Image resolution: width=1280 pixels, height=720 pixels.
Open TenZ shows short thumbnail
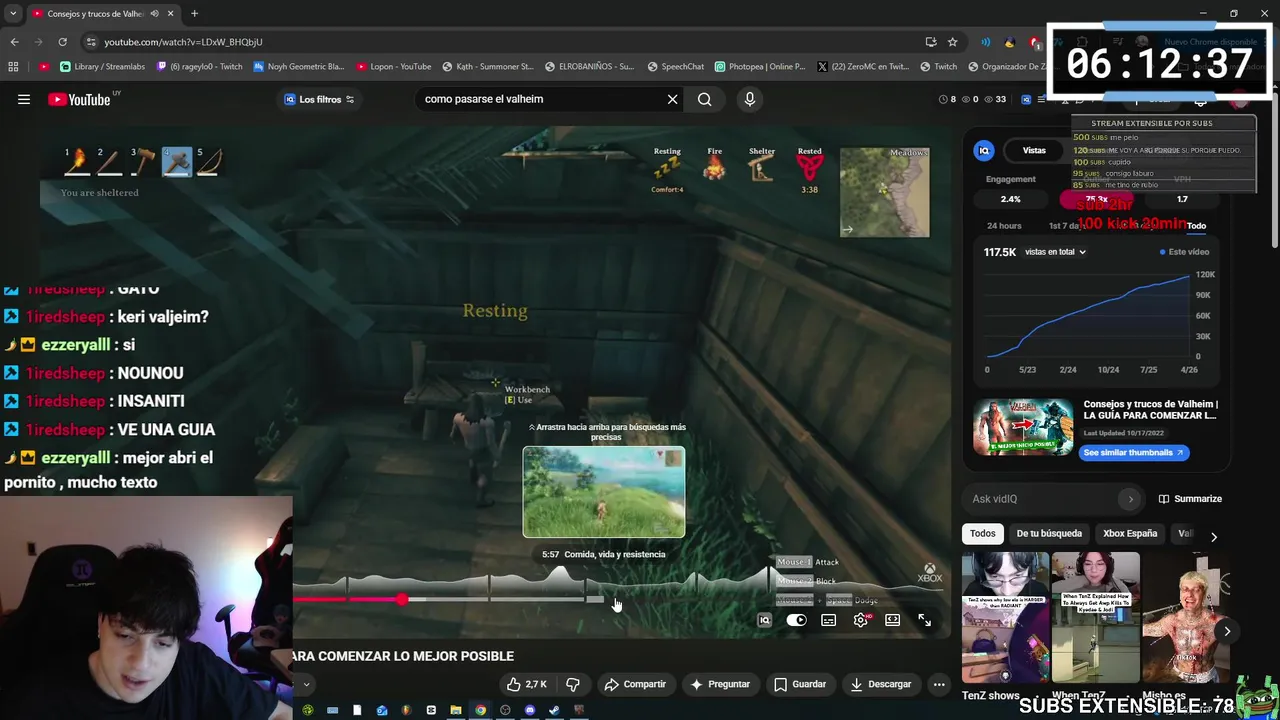(x=1005, y=617)
